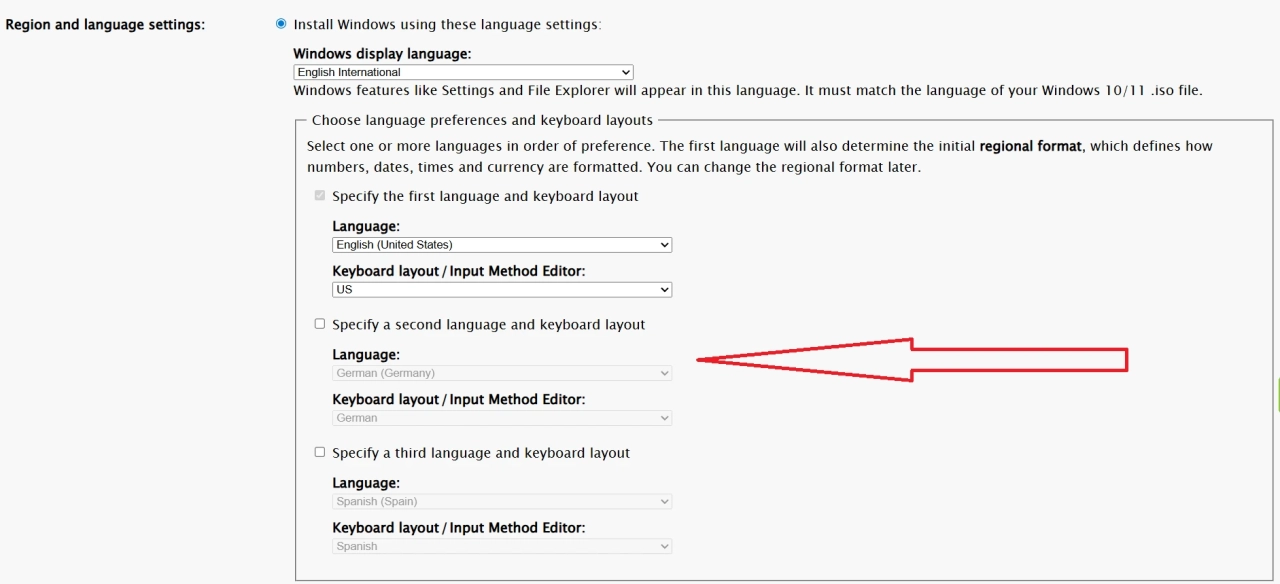The height and width of the screenshot is (584, 1280).
Task: Click 'Specify a third language and keyboard layout' label
Action: (x=480, y=453)
